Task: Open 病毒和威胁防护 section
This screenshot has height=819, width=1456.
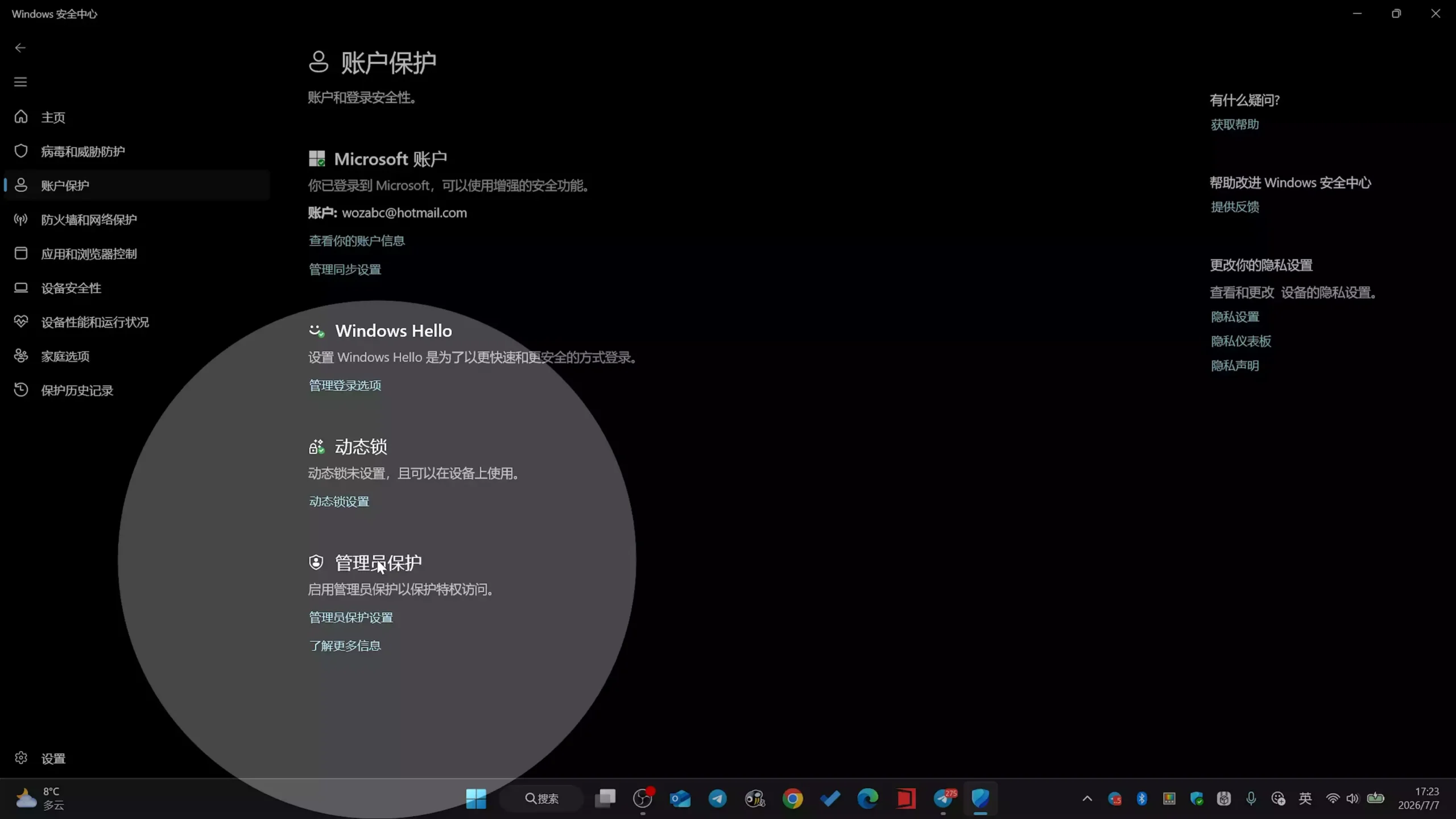Action: point(136,151)
